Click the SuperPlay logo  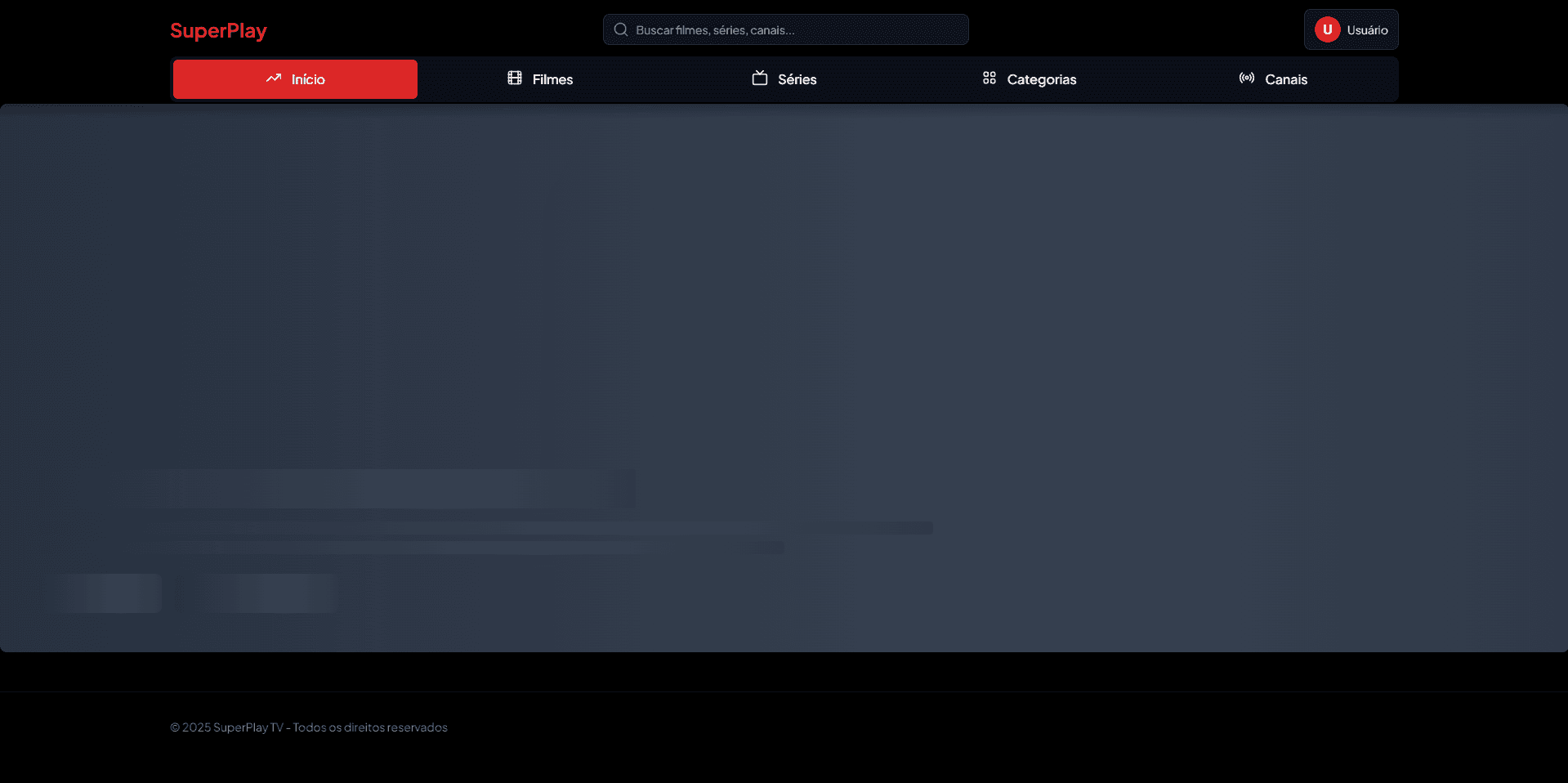[x=218, y=30]
